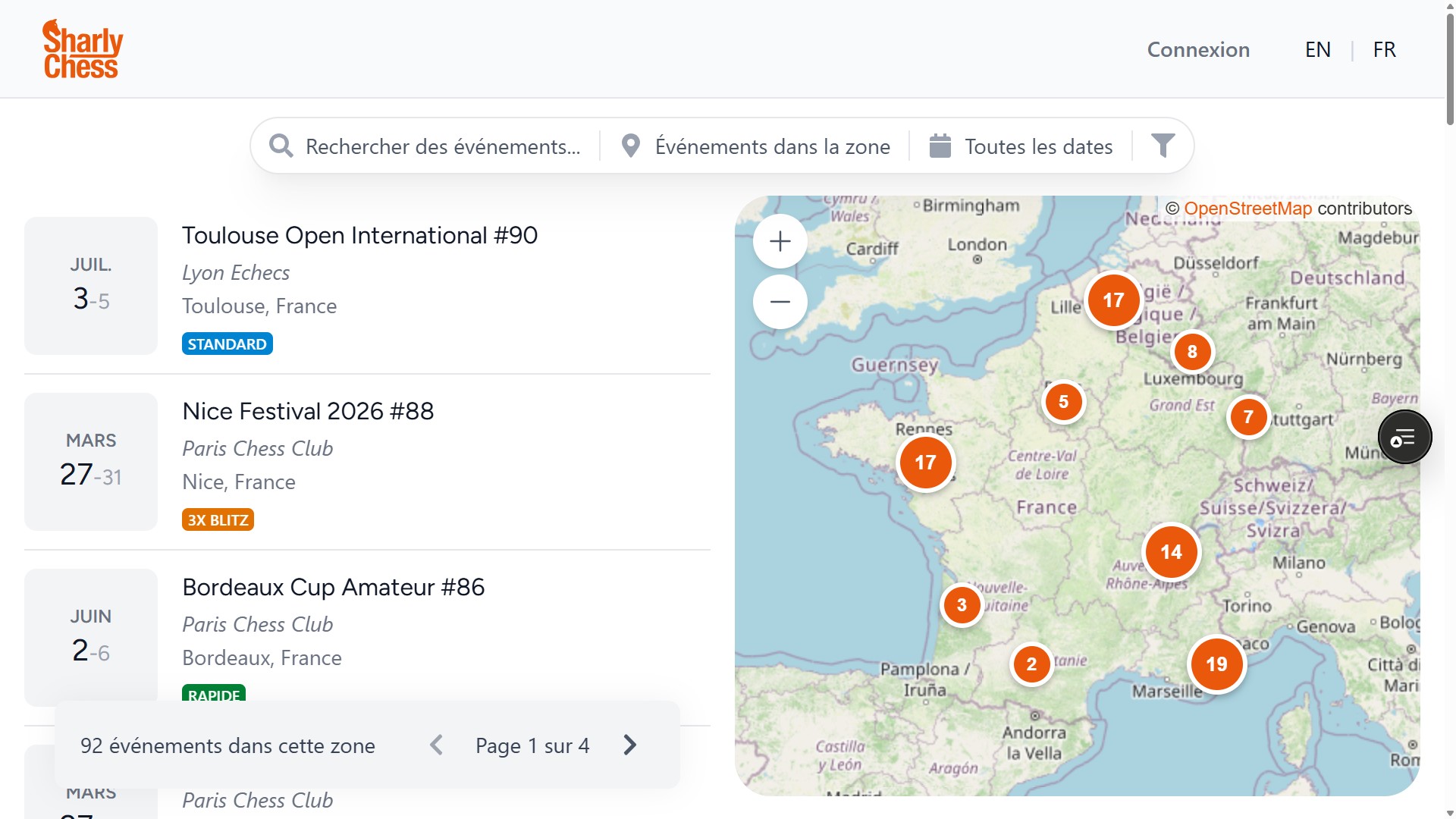The height and width of the screenshot is (819, 1456).
Task: Open the Toutes les dates selector
Action: coord(1037,146)
